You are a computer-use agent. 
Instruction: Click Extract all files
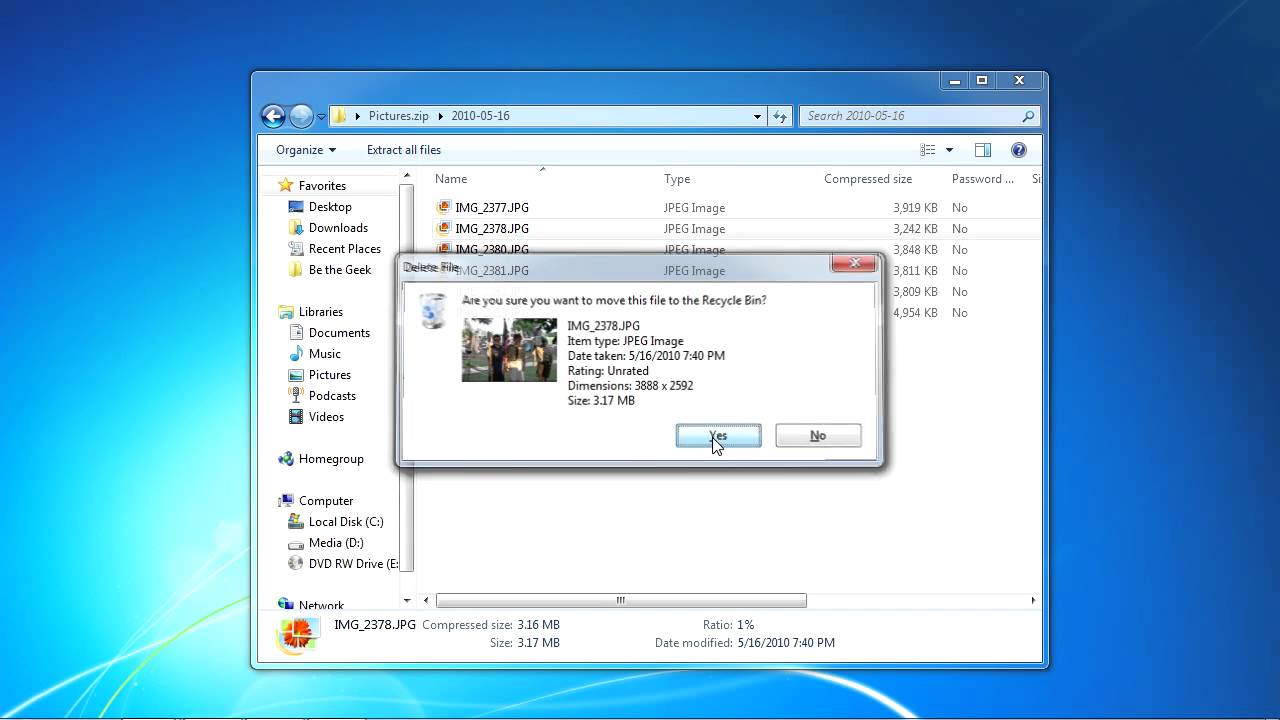point(404,150)
